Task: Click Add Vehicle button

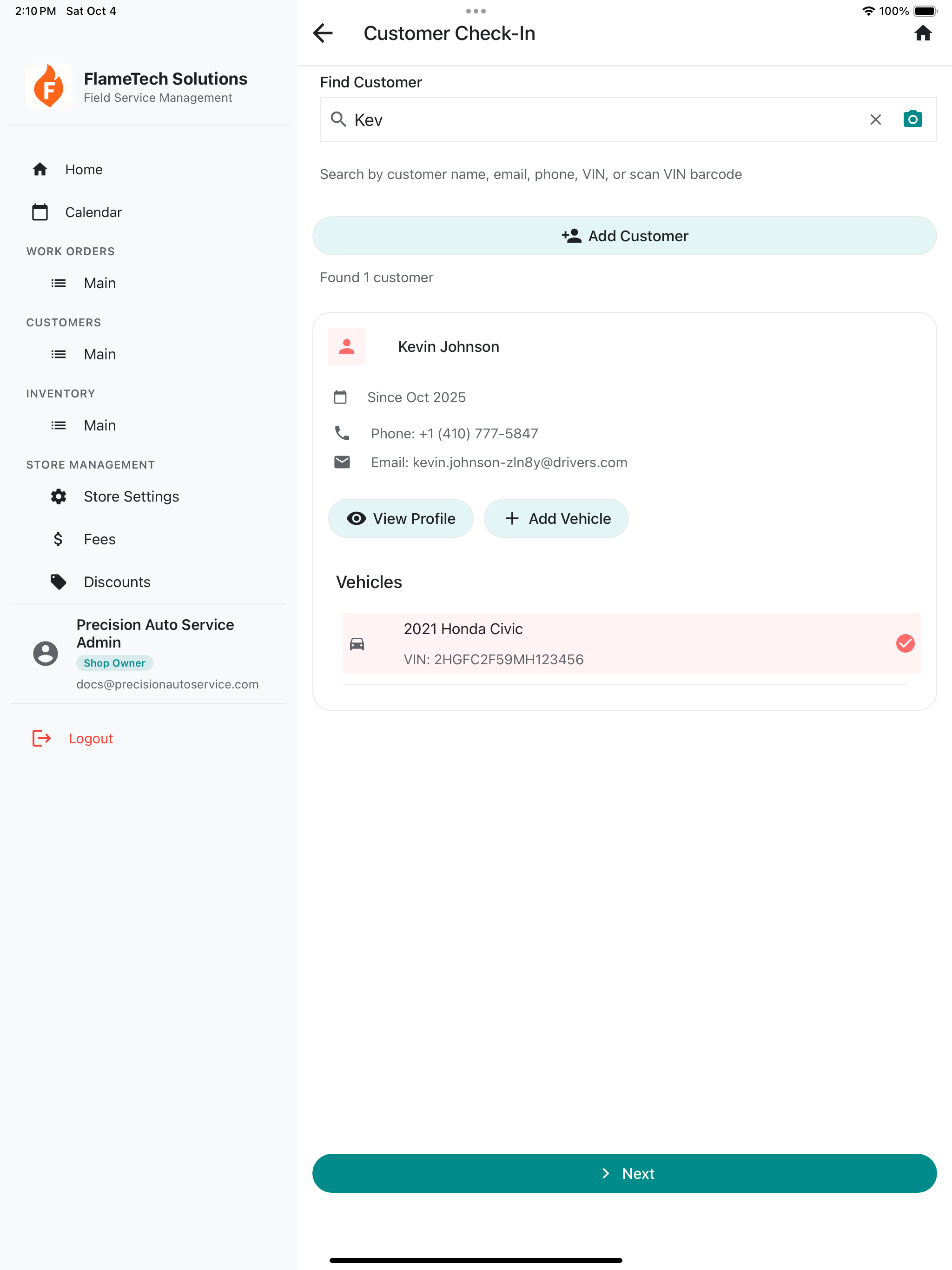Action: 556,518
